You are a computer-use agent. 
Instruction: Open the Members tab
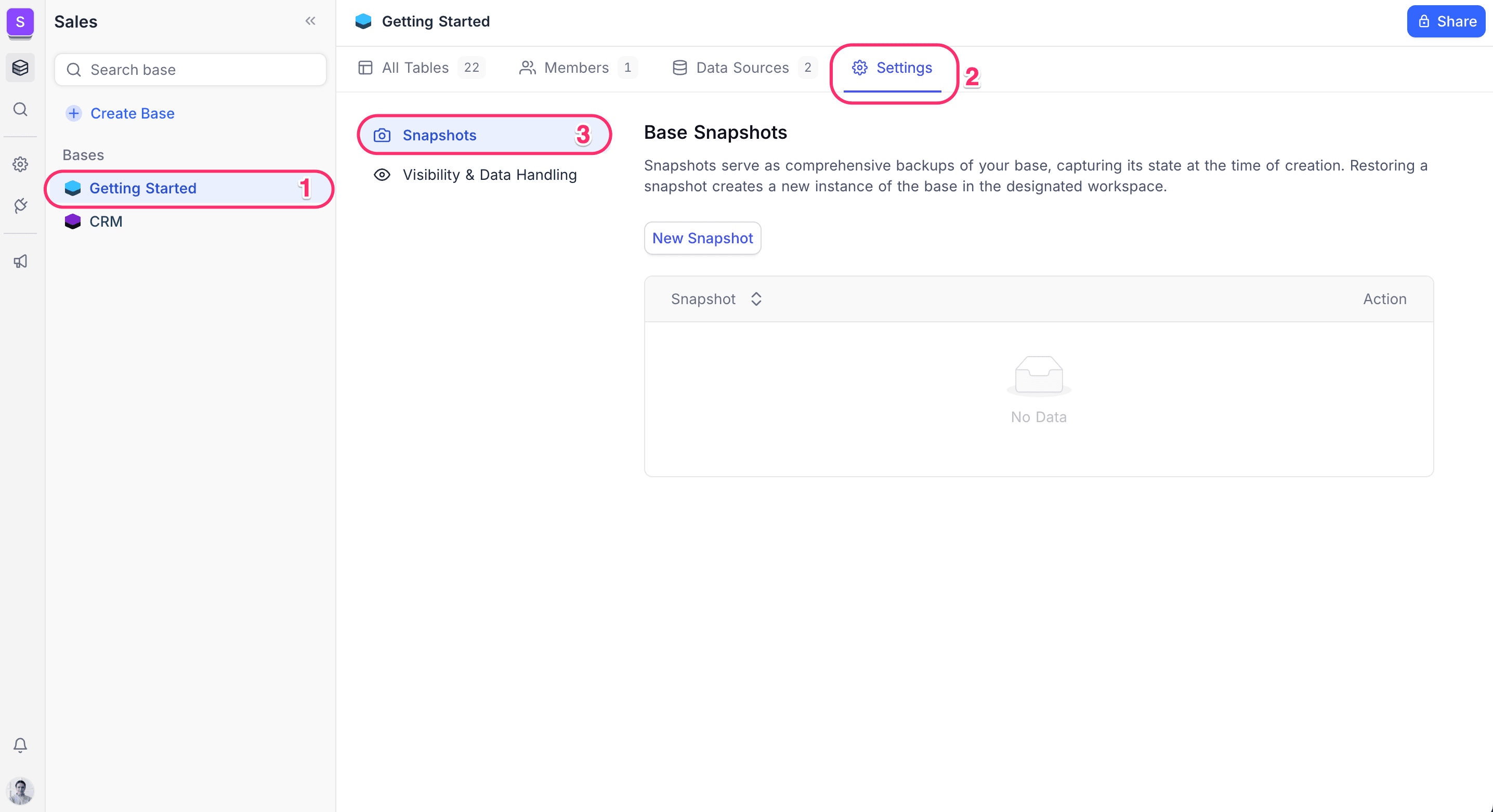click(576, 68)
